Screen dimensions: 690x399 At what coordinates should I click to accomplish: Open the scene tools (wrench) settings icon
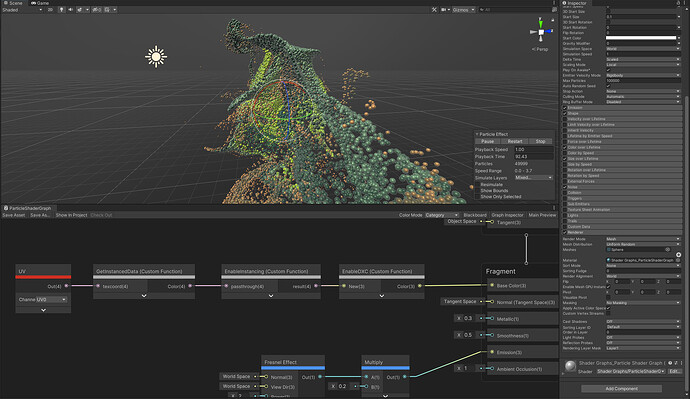tap(434, 10)
